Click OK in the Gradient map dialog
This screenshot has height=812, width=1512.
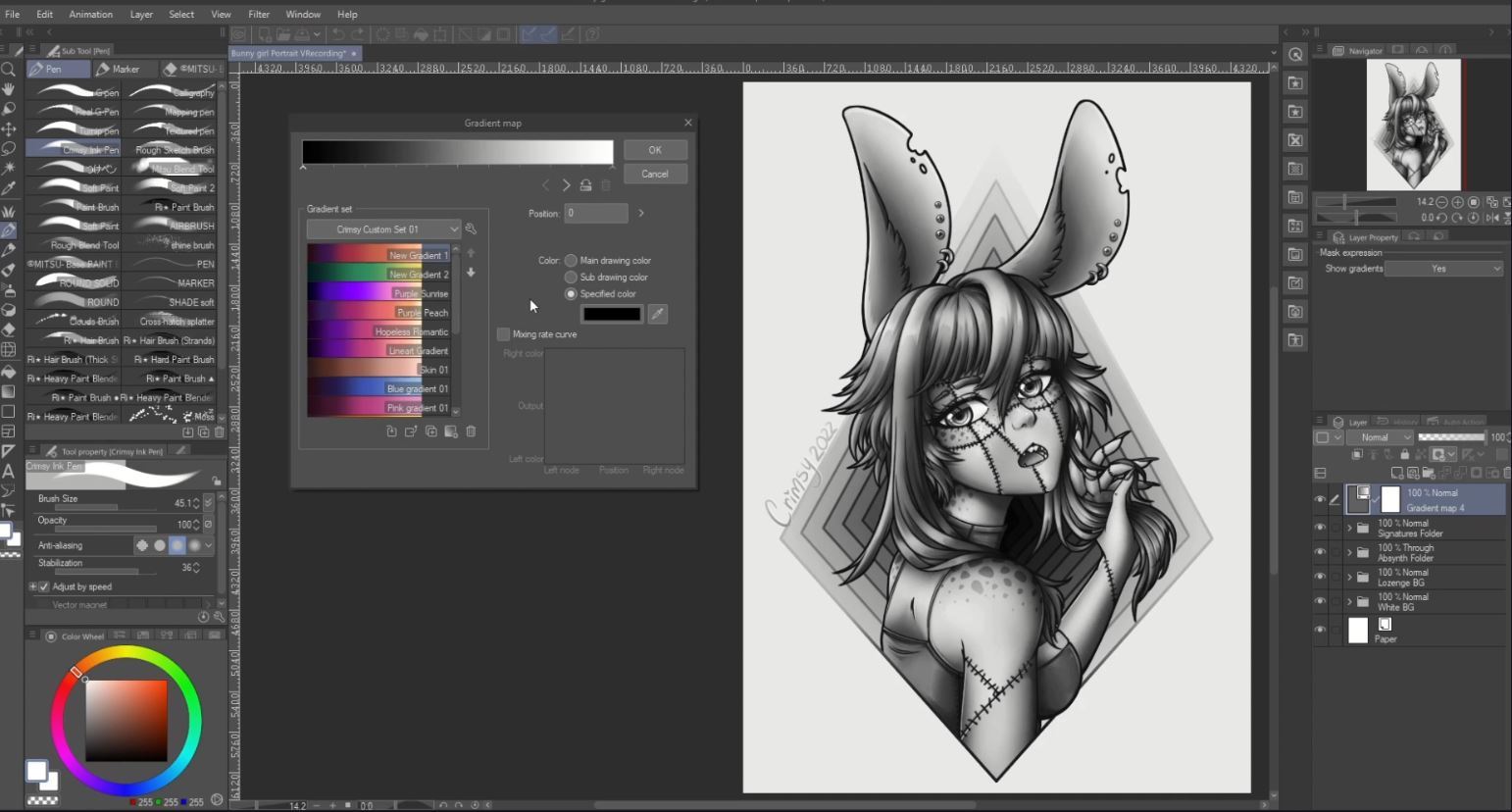coord(654,149)
